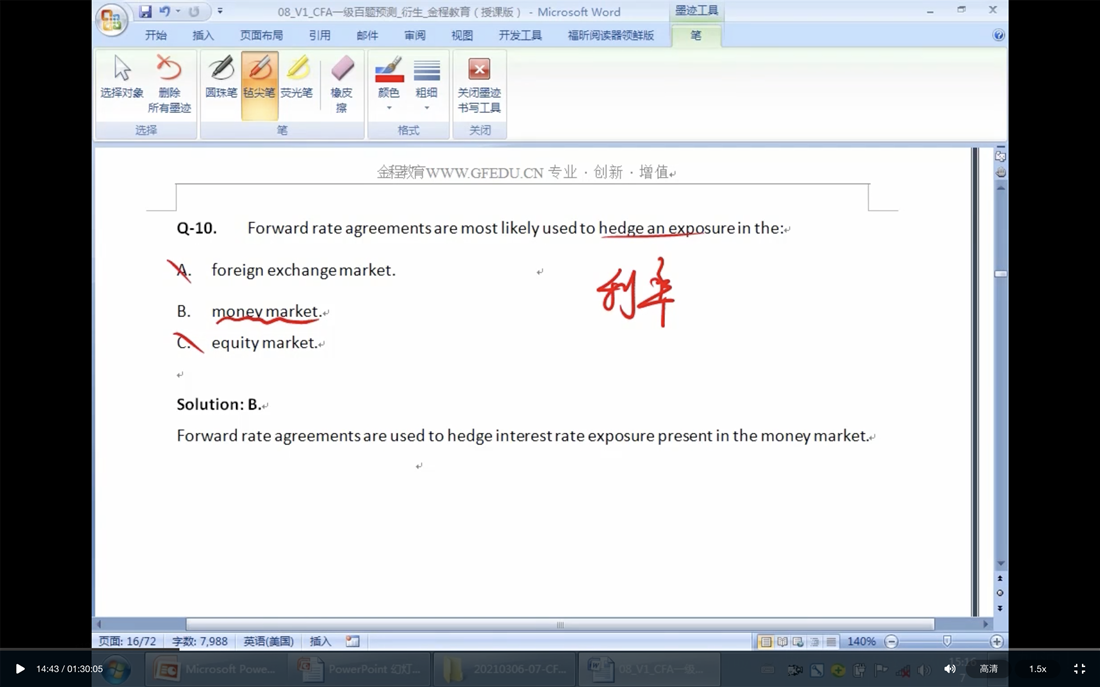Switch to Print Layout view
Screen dimensions: 1100x687
[x=765, y=641]
